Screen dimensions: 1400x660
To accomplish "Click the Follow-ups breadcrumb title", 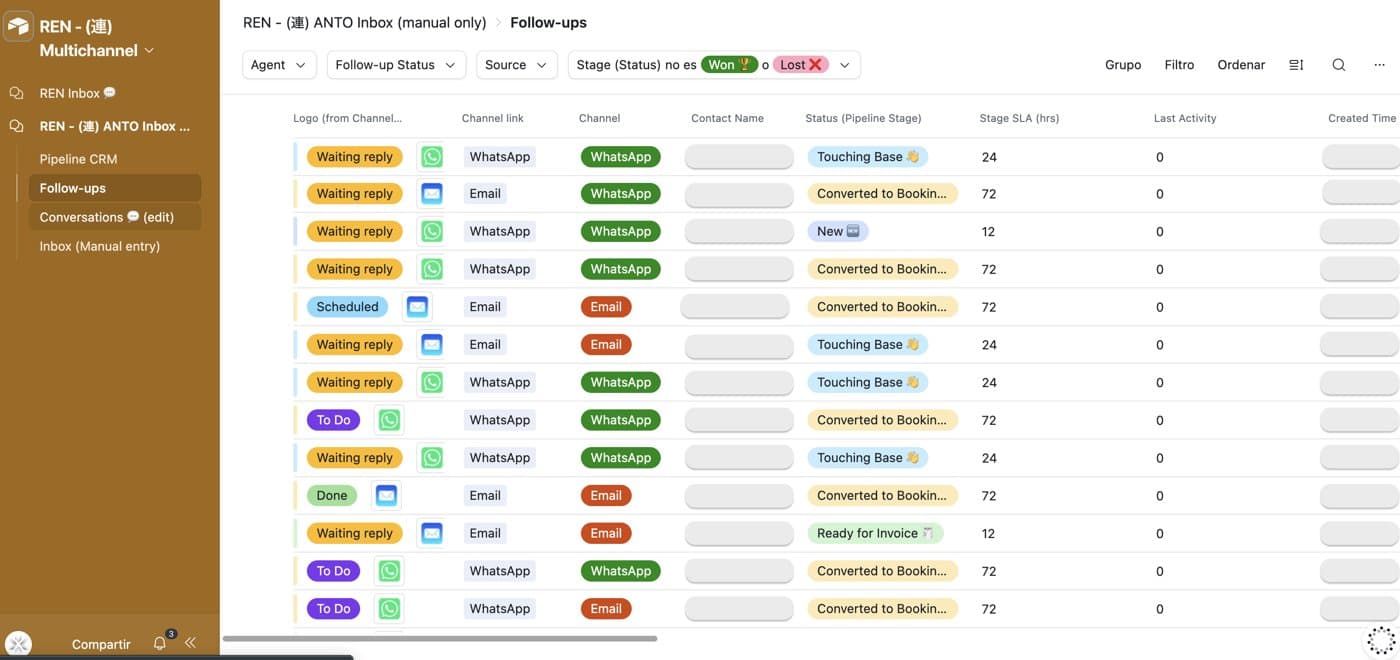I will pyautogui.click(x=548, y=22).
